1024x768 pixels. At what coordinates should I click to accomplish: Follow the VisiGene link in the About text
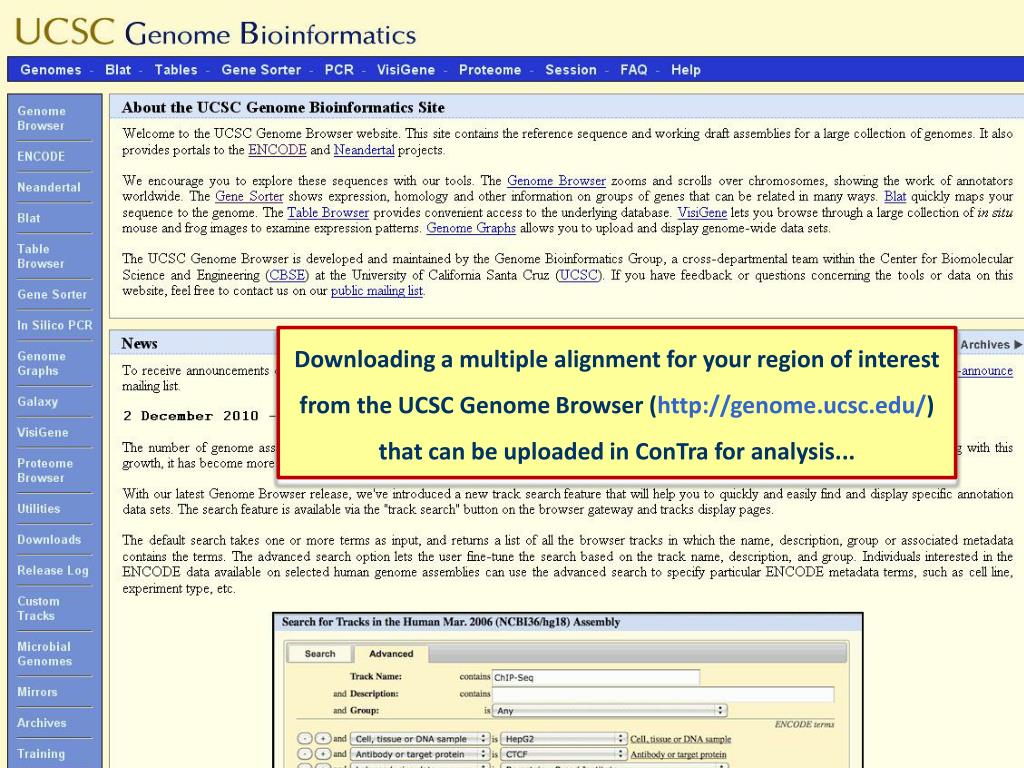pos(702,213)
